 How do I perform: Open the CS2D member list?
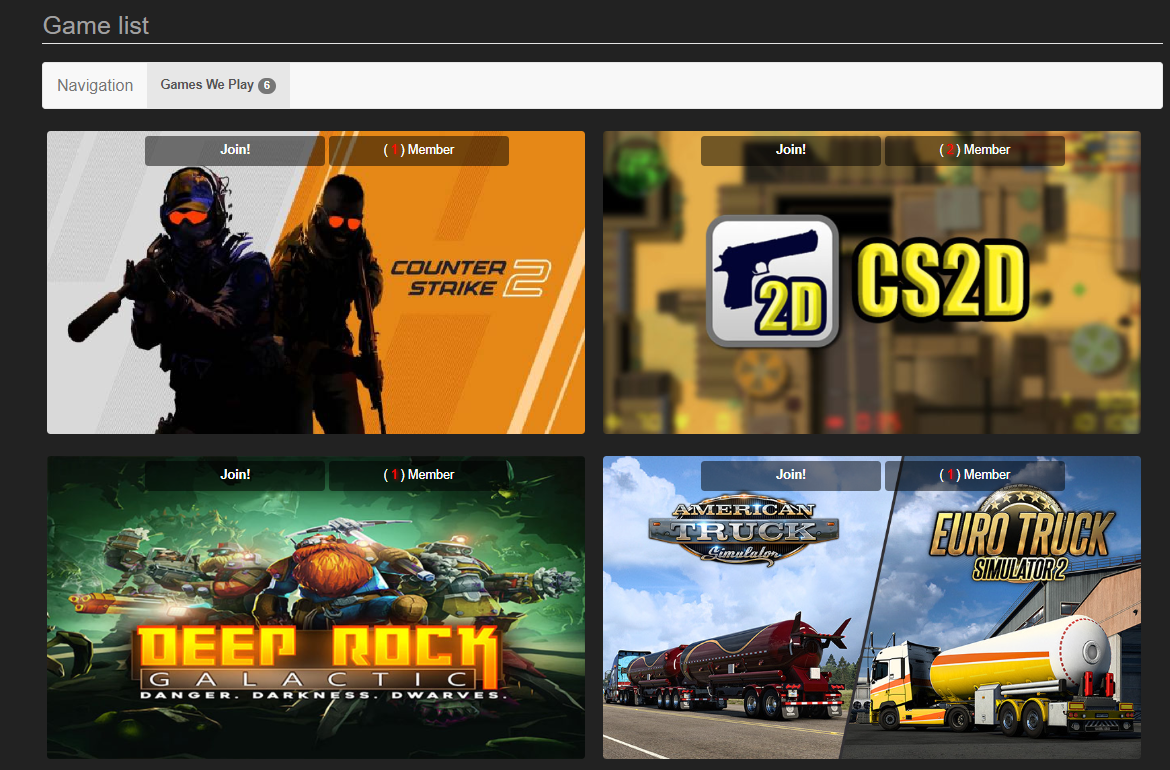pyautogui.click(x=975, y=150)
